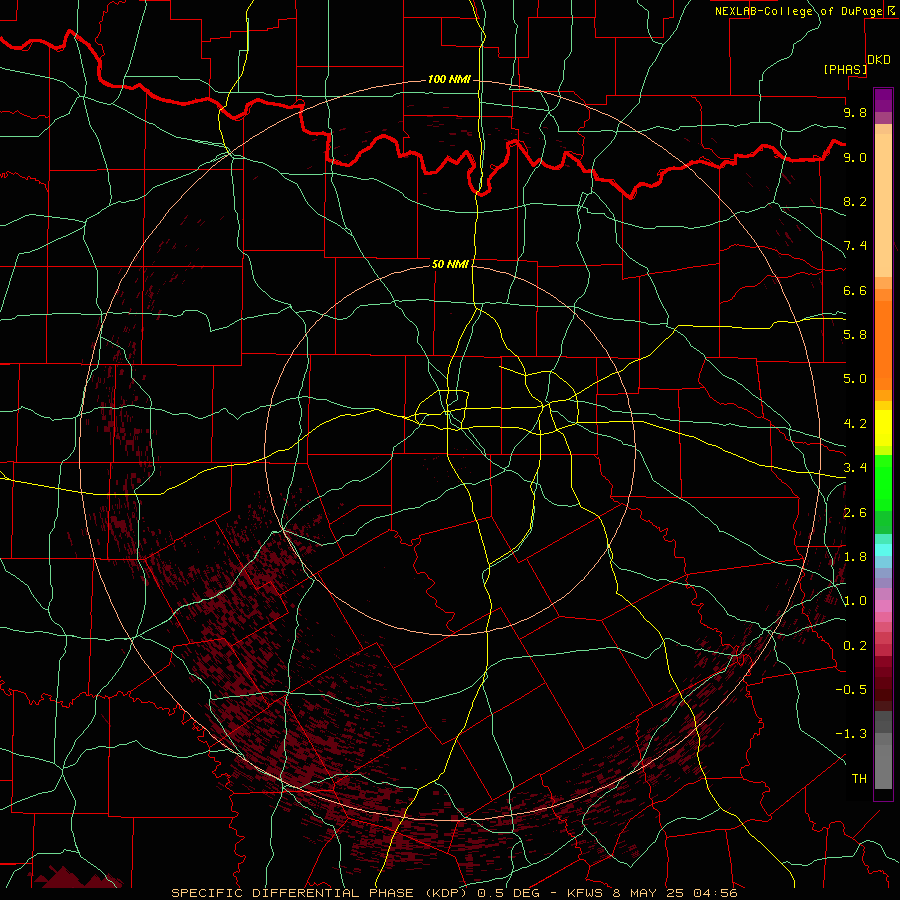
Task: Click the -0.5 legend value
Action: pos(851,690)
